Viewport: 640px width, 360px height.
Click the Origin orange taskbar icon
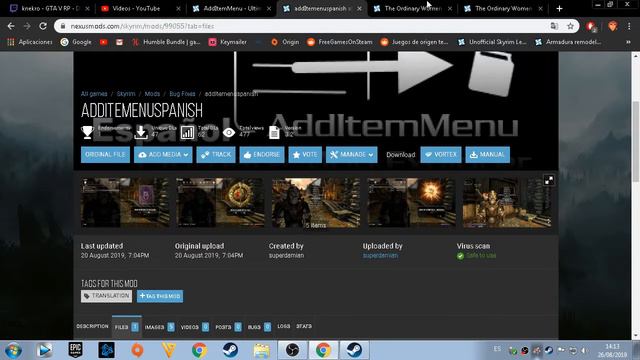(138, 350)
